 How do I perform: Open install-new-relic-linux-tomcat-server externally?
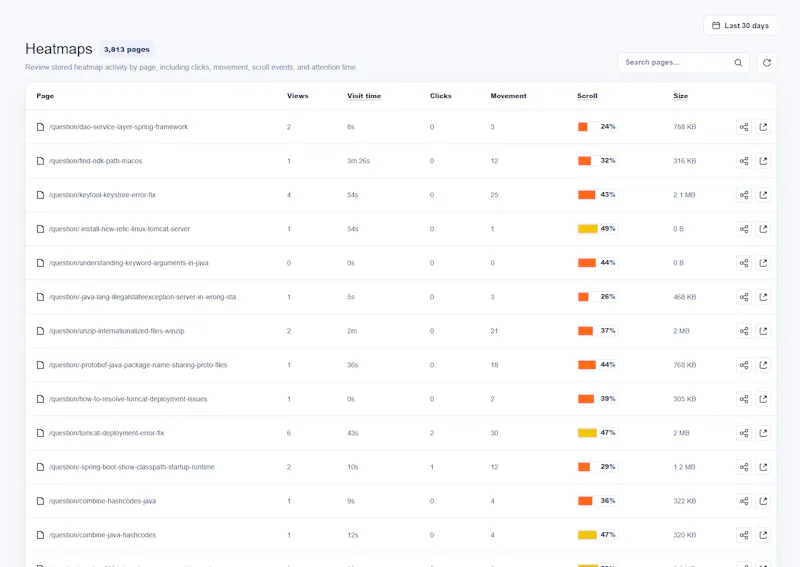coord(763,229)
